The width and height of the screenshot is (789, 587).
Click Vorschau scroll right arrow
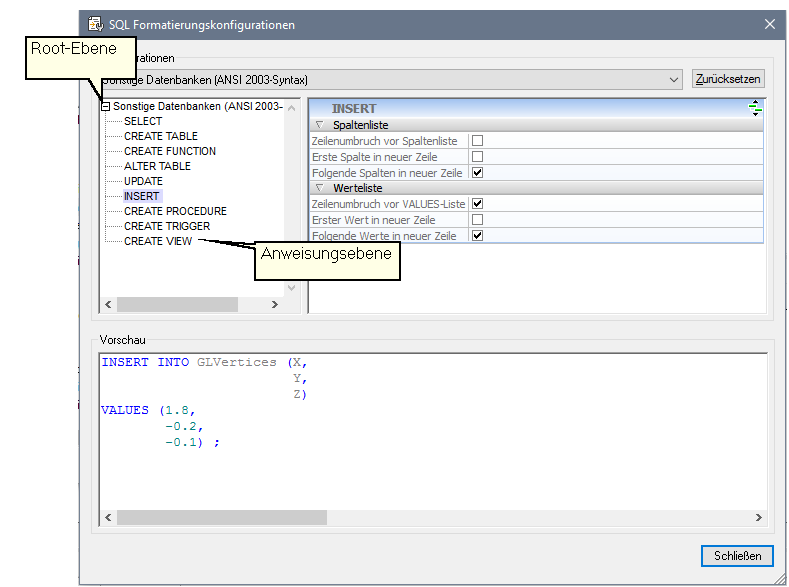[759, 517]
